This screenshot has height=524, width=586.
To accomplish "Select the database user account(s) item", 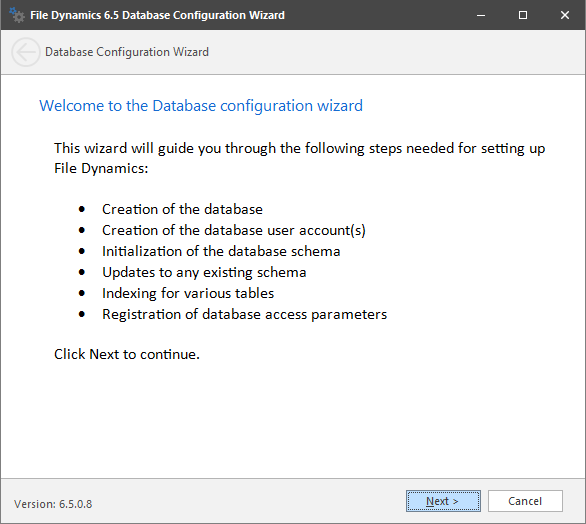I will (x=234, y=230).
